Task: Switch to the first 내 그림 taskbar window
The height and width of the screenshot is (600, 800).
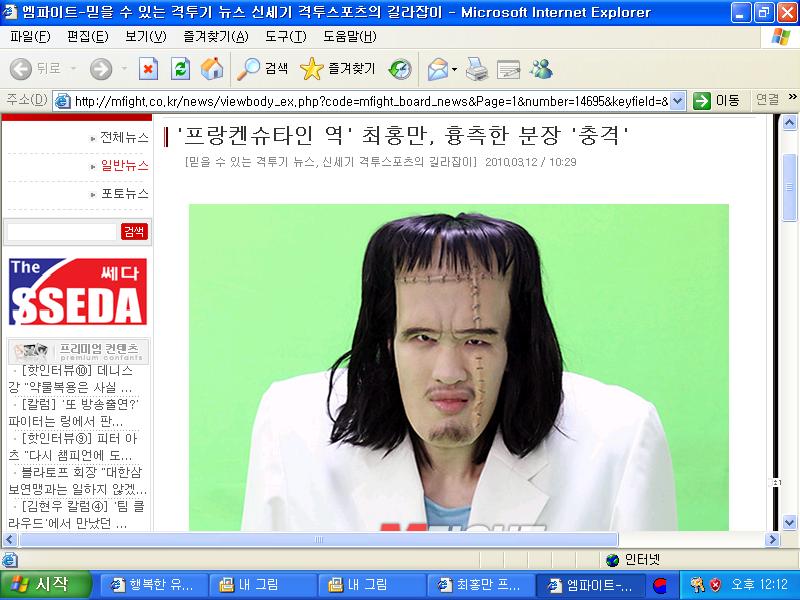Action: click(263, 585)
